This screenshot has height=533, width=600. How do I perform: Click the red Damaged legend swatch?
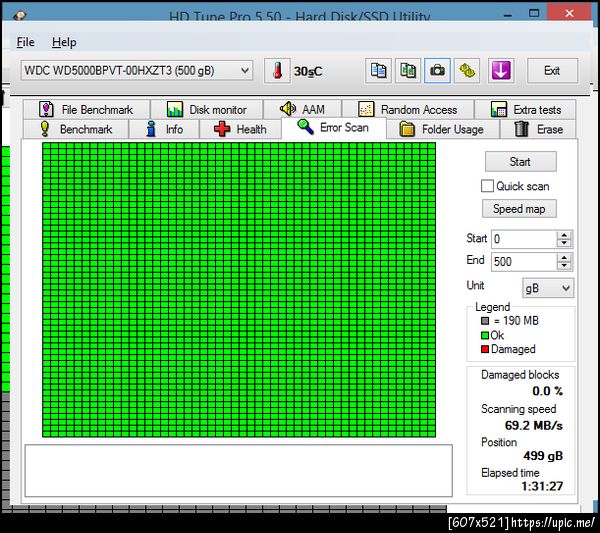[485, 349]
